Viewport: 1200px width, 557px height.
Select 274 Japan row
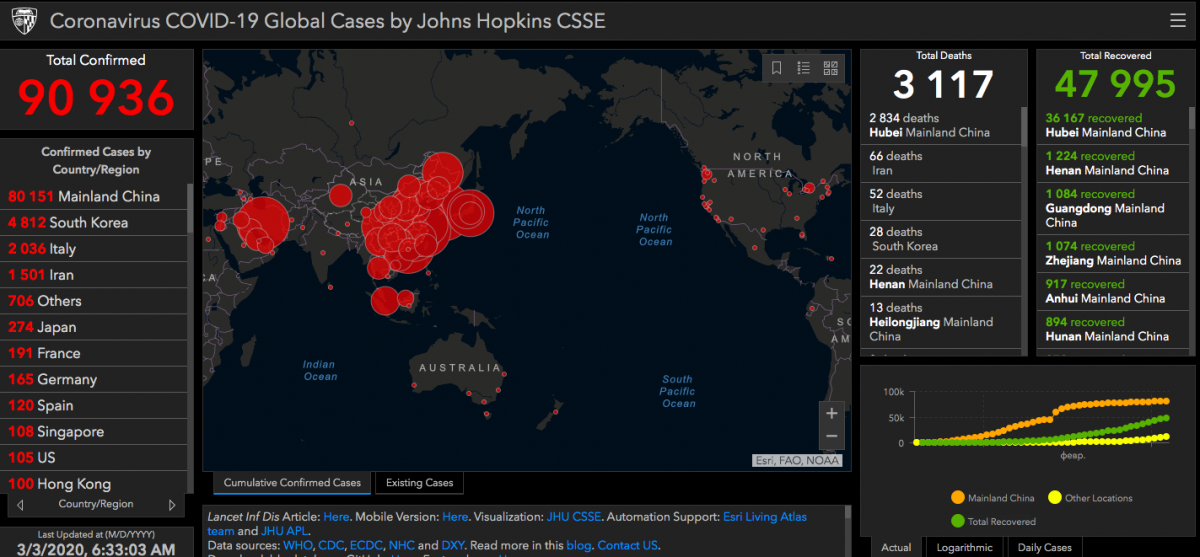95,327
